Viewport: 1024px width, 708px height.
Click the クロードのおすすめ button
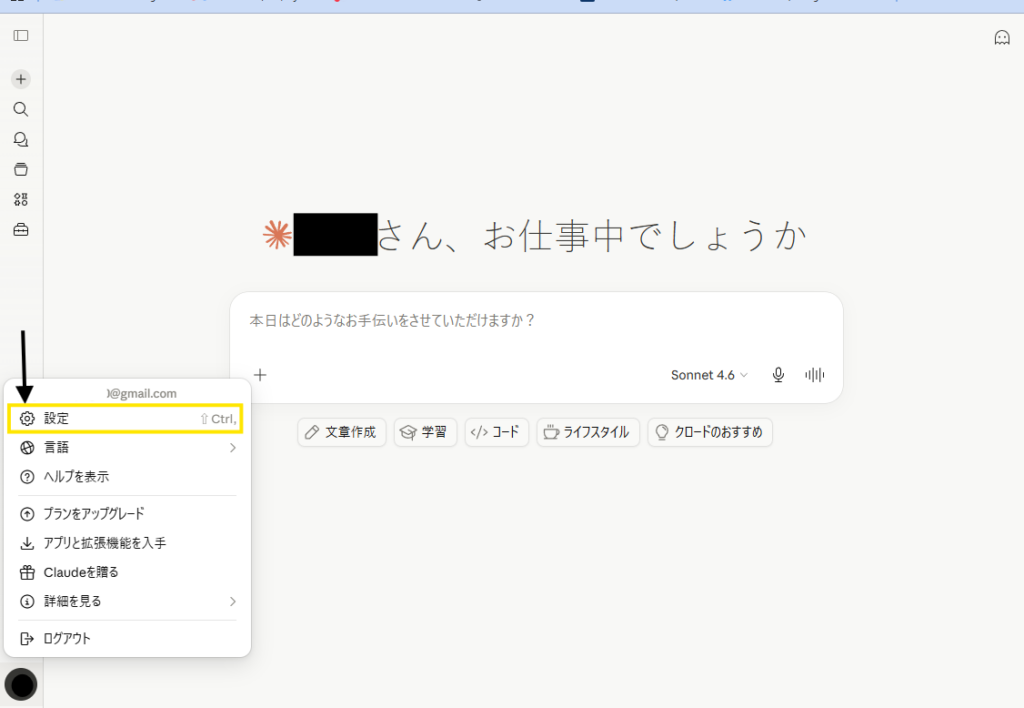(x=710, y=432)
